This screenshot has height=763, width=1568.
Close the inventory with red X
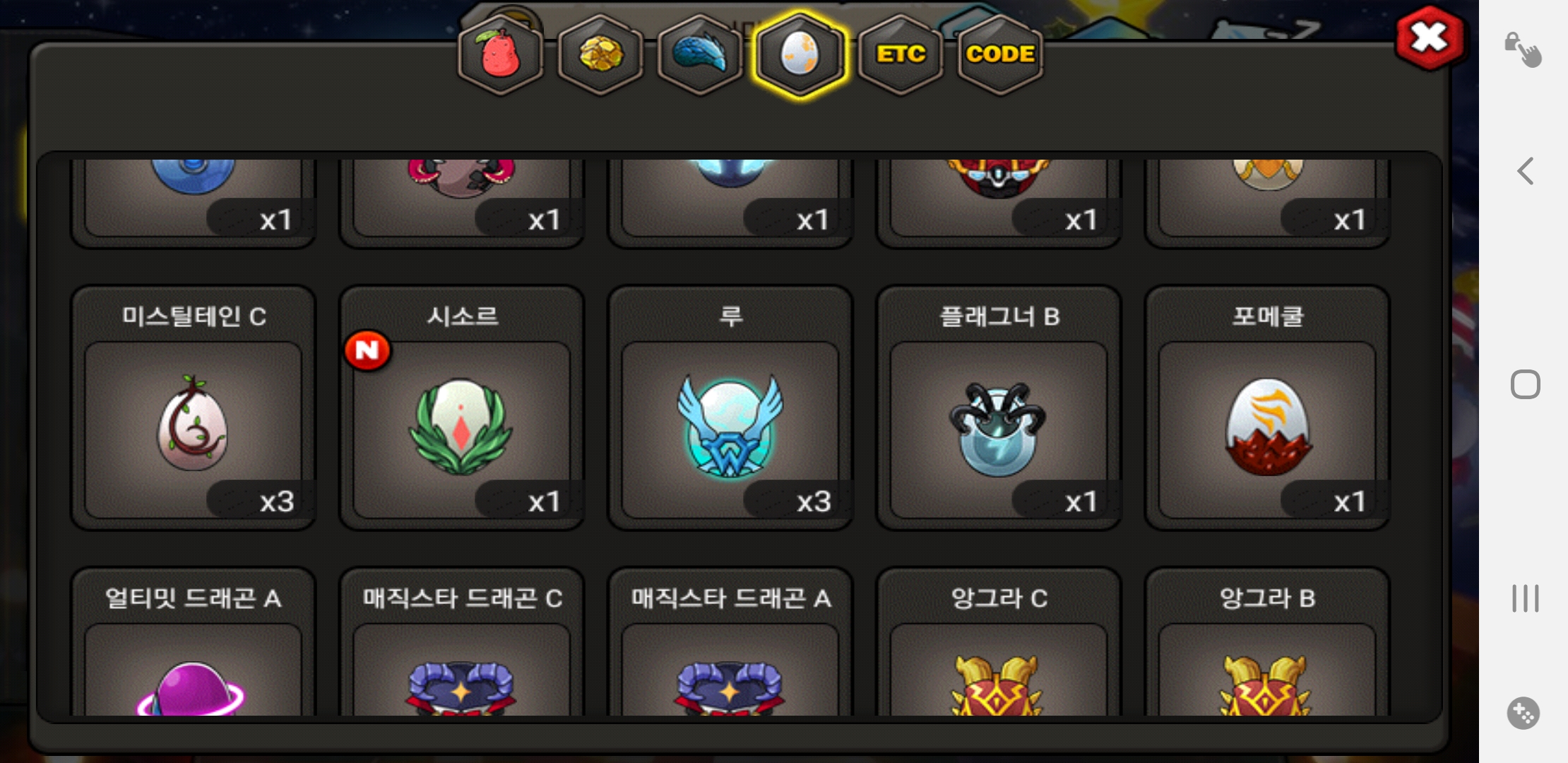(1430, 38)
